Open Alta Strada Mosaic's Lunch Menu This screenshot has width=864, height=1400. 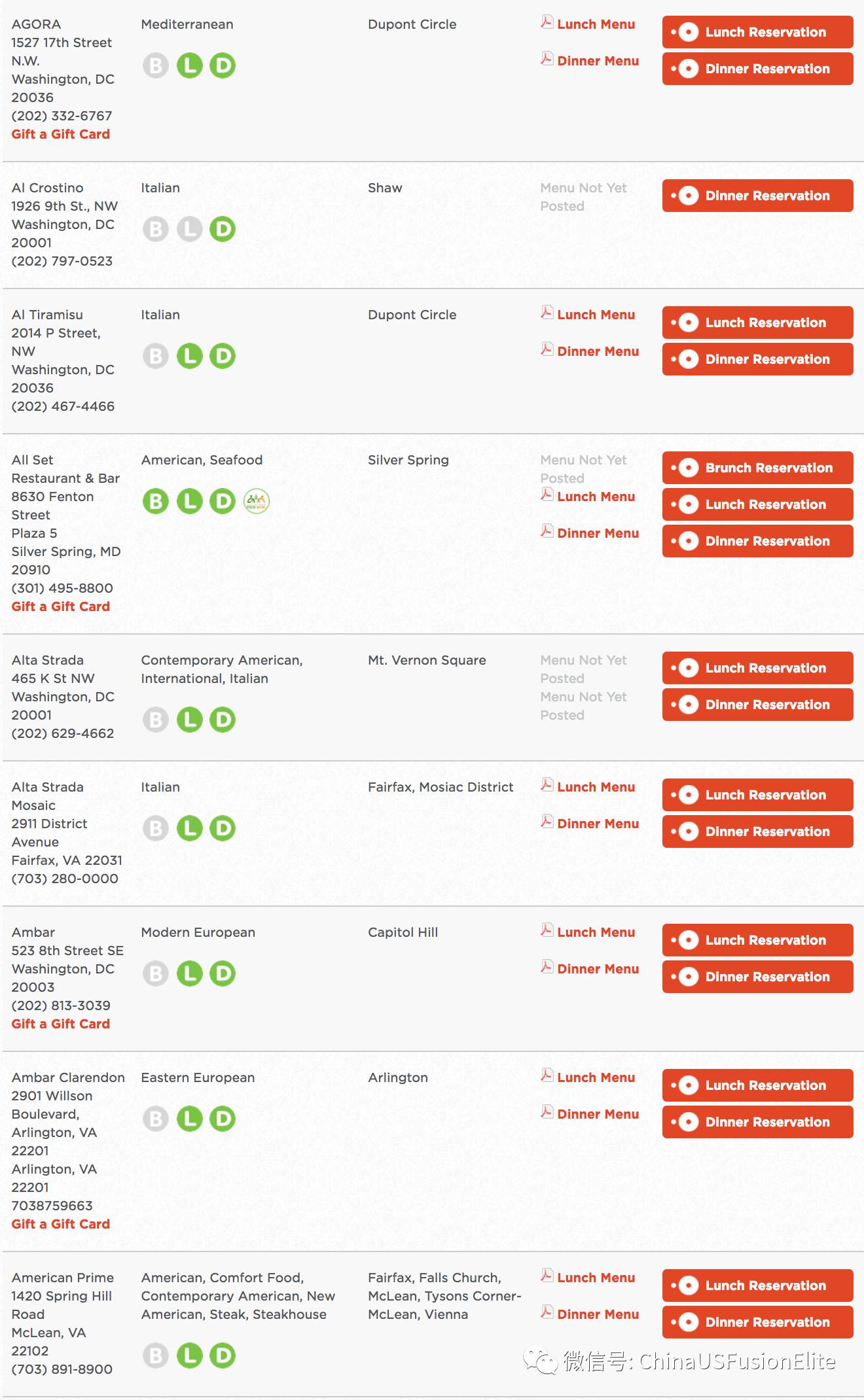click(x=596, y=787)
